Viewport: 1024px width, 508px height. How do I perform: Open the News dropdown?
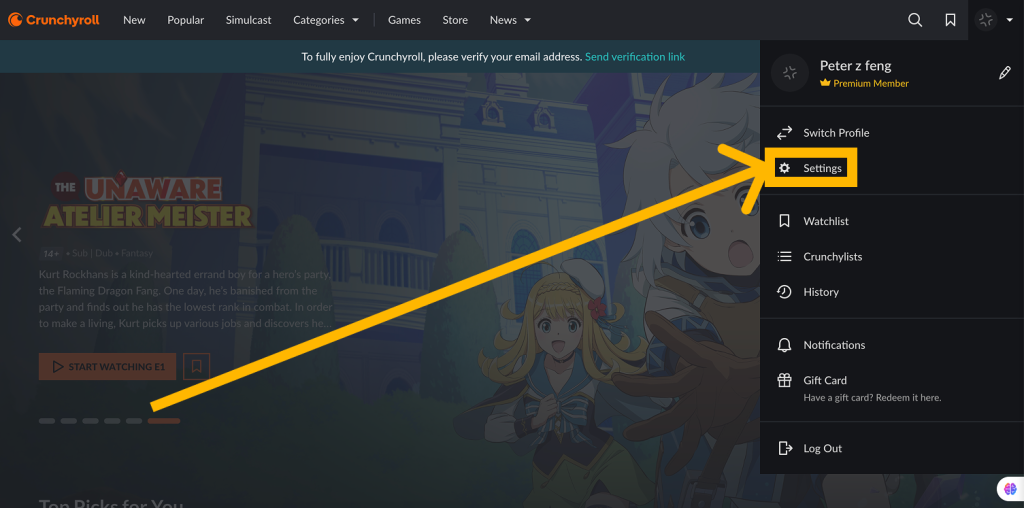tap(510, 20)
